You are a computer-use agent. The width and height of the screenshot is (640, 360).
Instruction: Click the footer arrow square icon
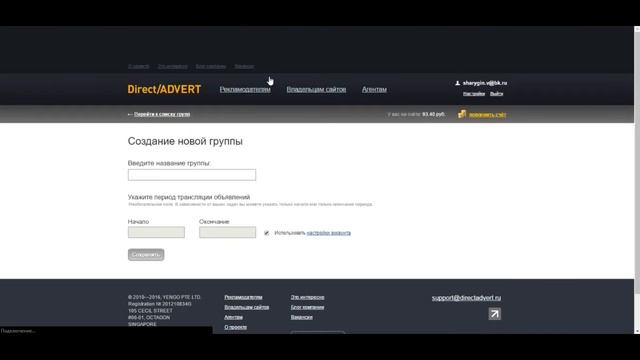click(x=494, y=313)
